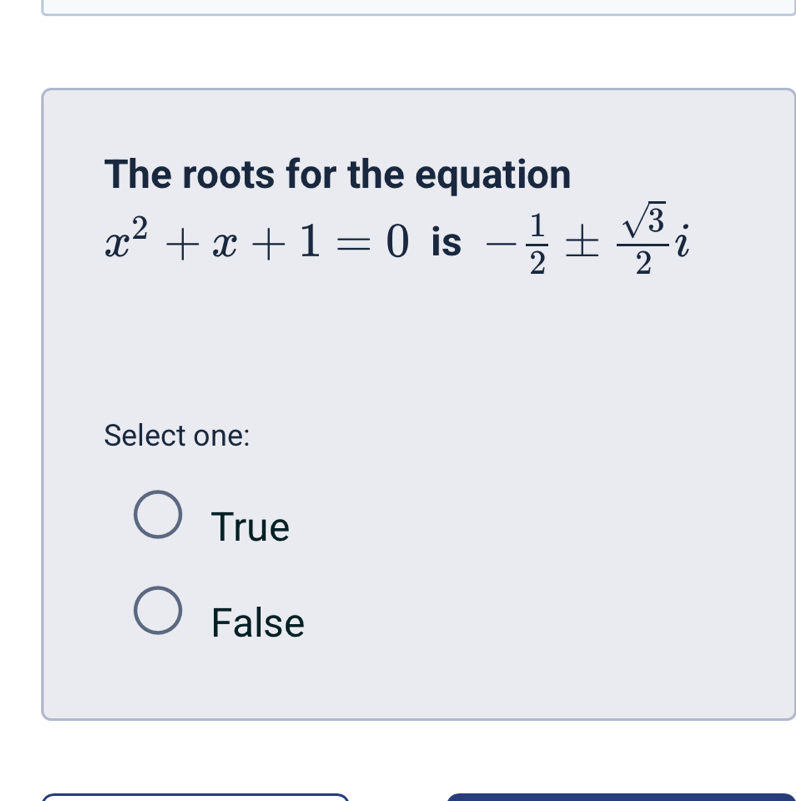The height and width of the screenshot is (801, 796).
Task: Click the word "is" in the question
Action: coord(446,242)
